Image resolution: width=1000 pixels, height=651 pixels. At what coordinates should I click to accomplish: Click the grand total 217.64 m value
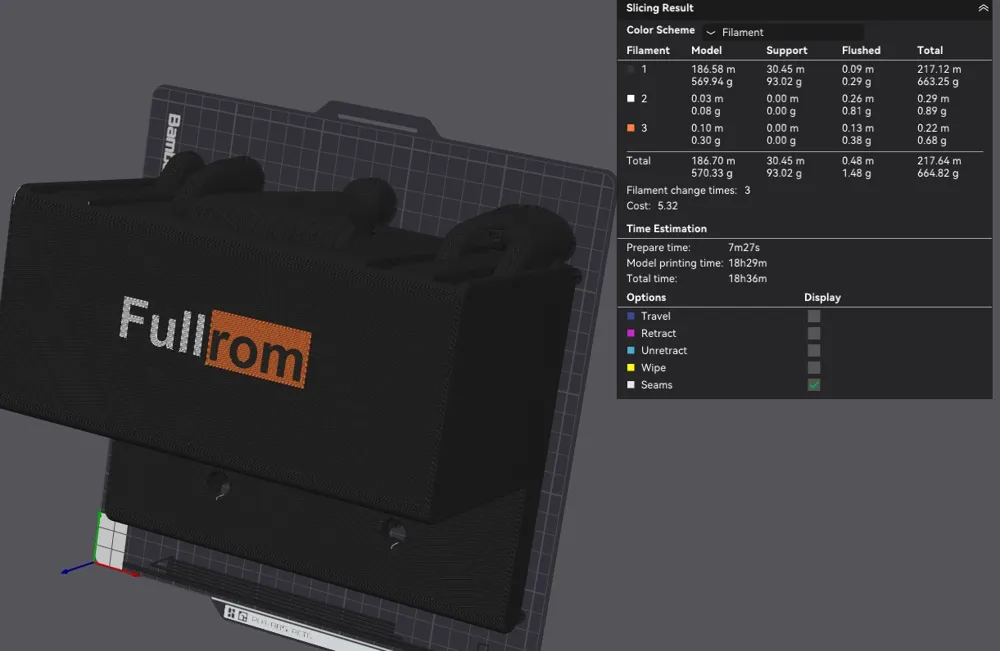[x=939, y=161]
